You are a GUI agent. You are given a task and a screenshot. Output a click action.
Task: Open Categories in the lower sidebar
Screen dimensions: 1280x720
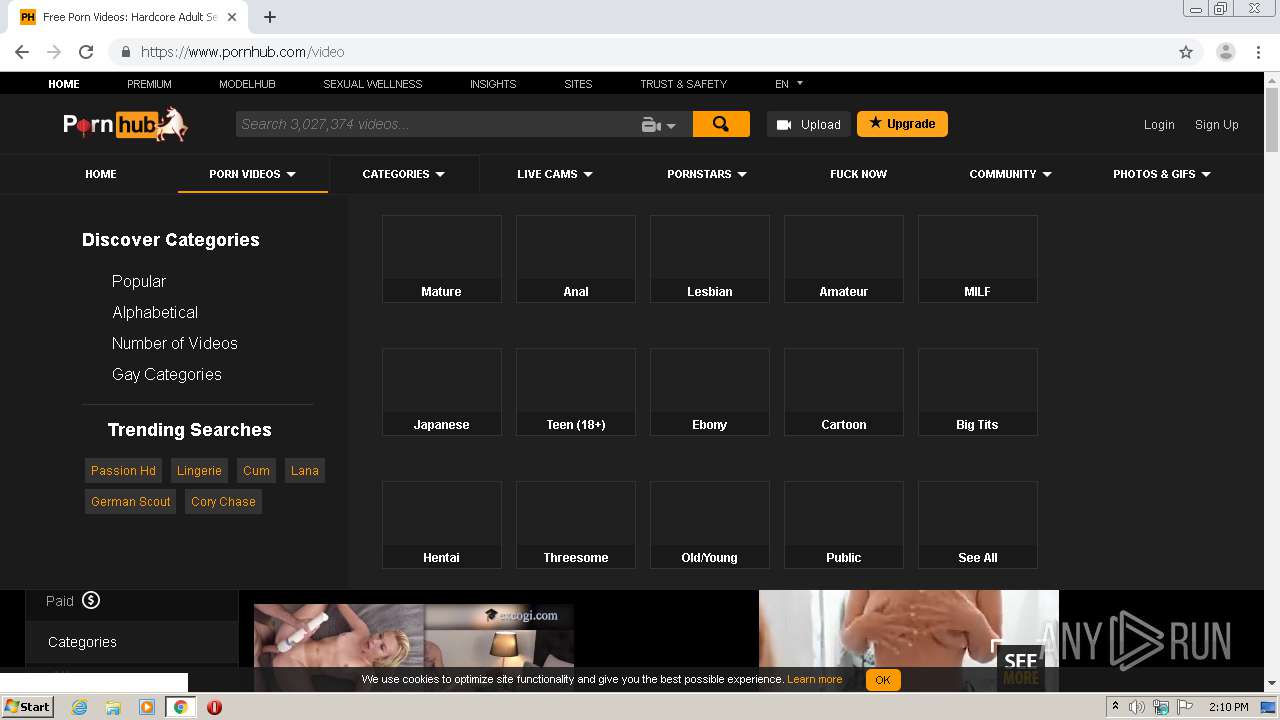click(x=82, y=642)
